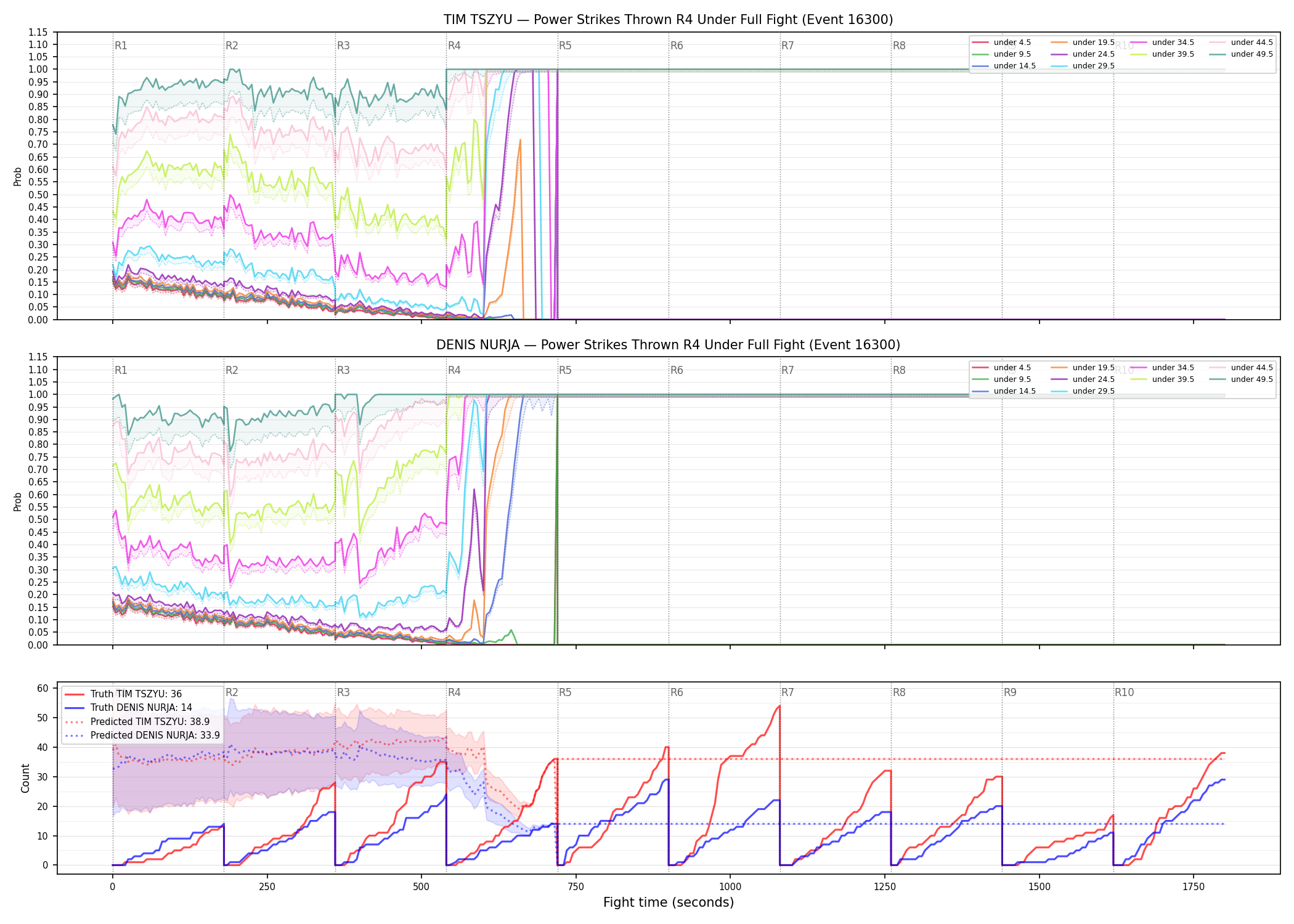This screenshot has width=1294, height=924.
Task: Click the R5 round marker in top chart
Action: [x=565, y=46]
